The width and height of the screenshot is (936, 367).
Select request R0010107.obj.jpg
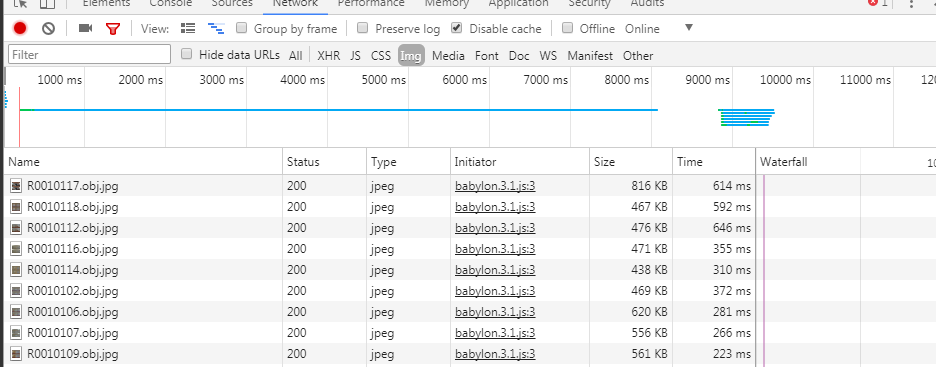coord(73,333)
